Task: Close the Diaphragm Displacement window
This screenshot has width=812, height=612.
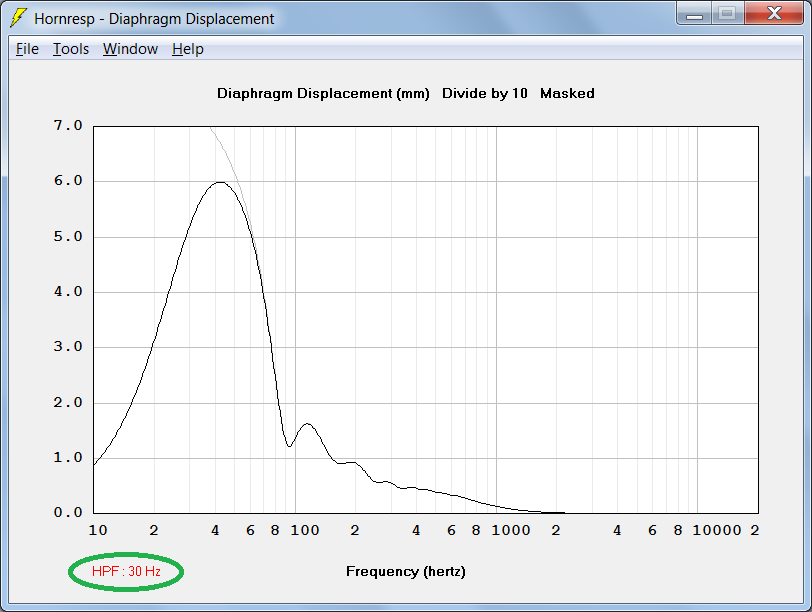Action: coord(774,13)
